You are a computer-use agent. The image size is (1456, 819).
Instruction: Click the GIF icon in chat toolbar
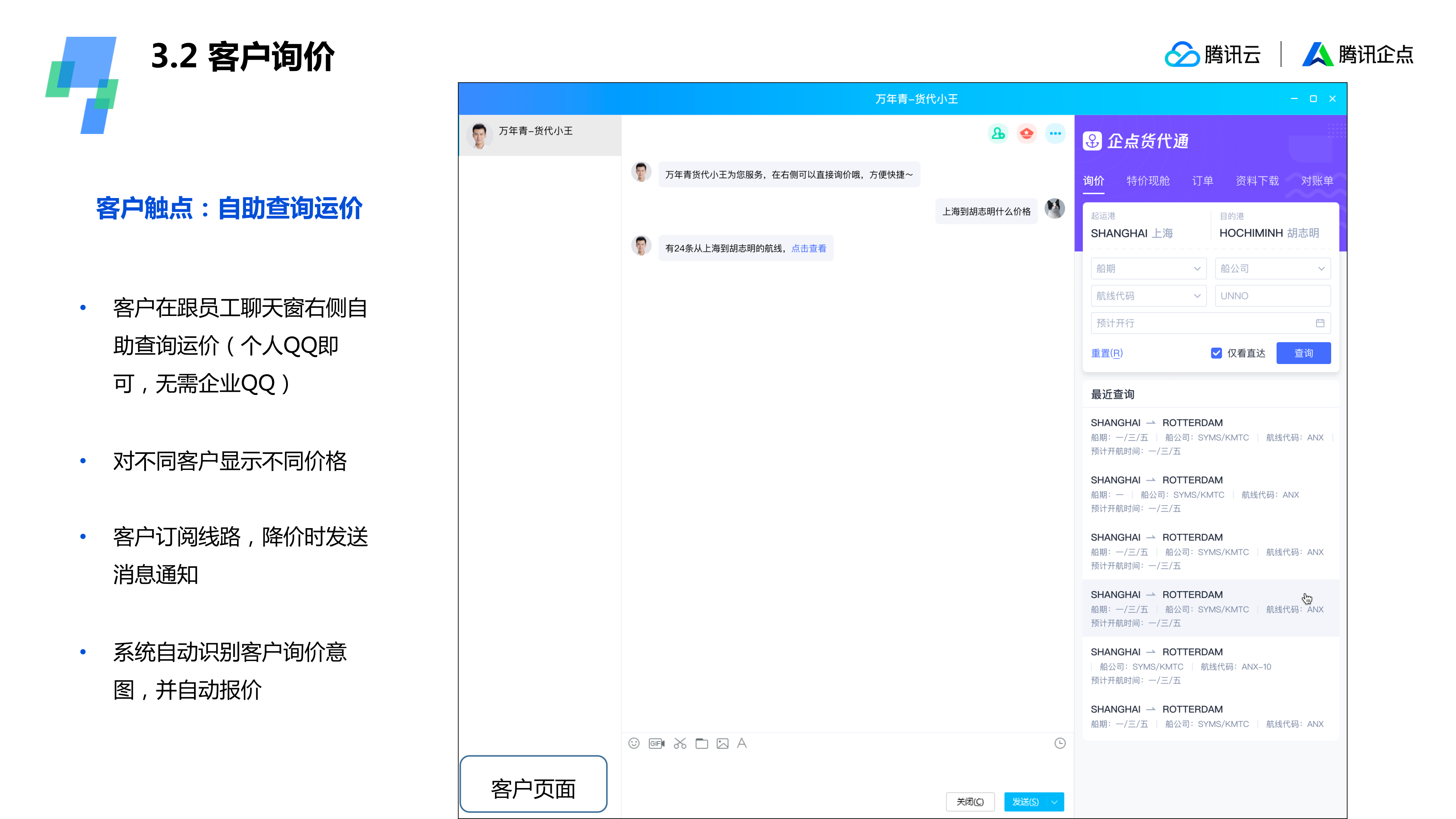656,743
